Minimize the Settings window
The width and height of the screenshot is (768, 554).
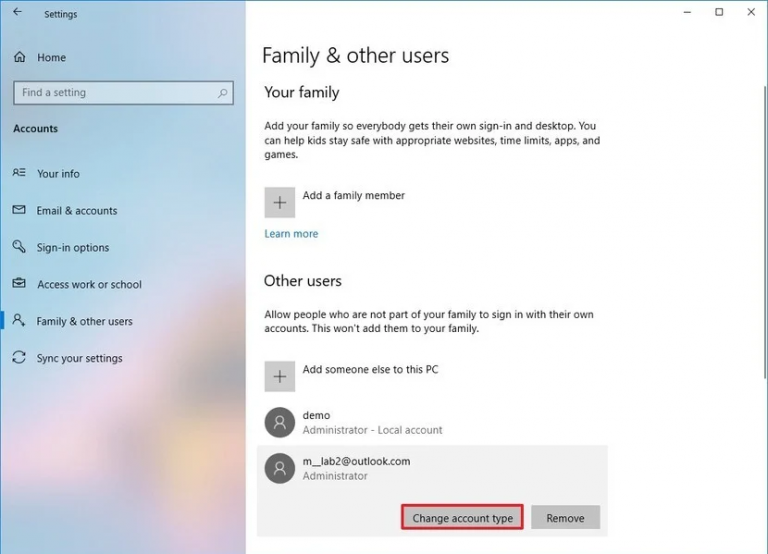(x=687, y=12)
